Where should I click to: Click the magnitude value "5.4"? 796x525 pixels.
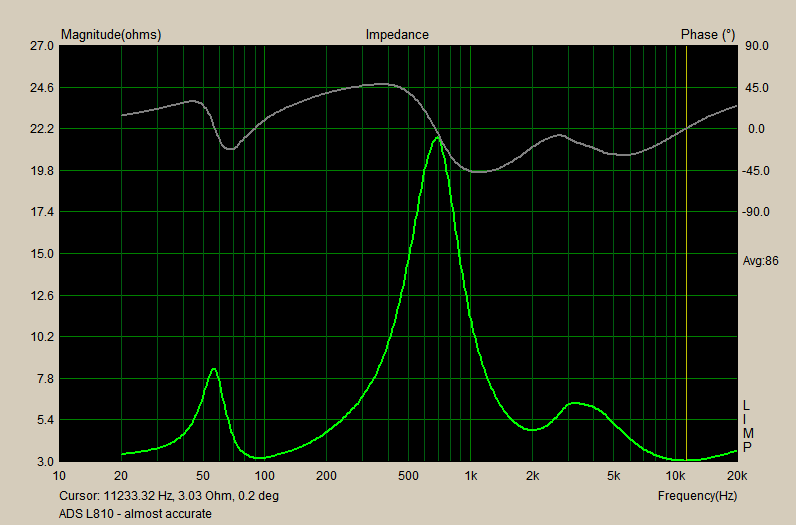tap(45, 420)
